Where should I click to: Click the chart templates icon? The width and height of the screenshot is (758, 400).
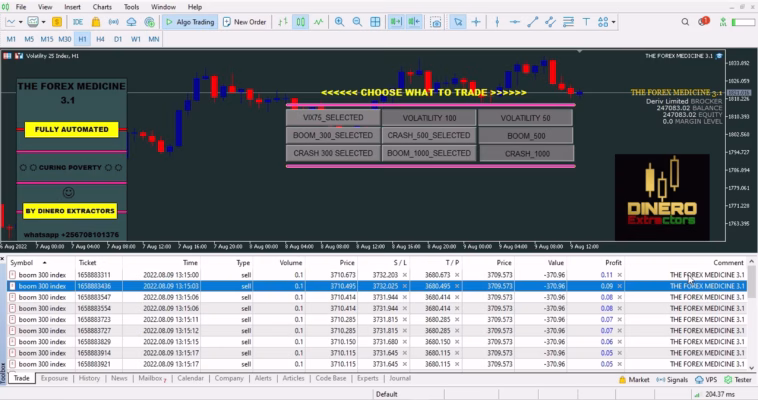coord(33,22)
